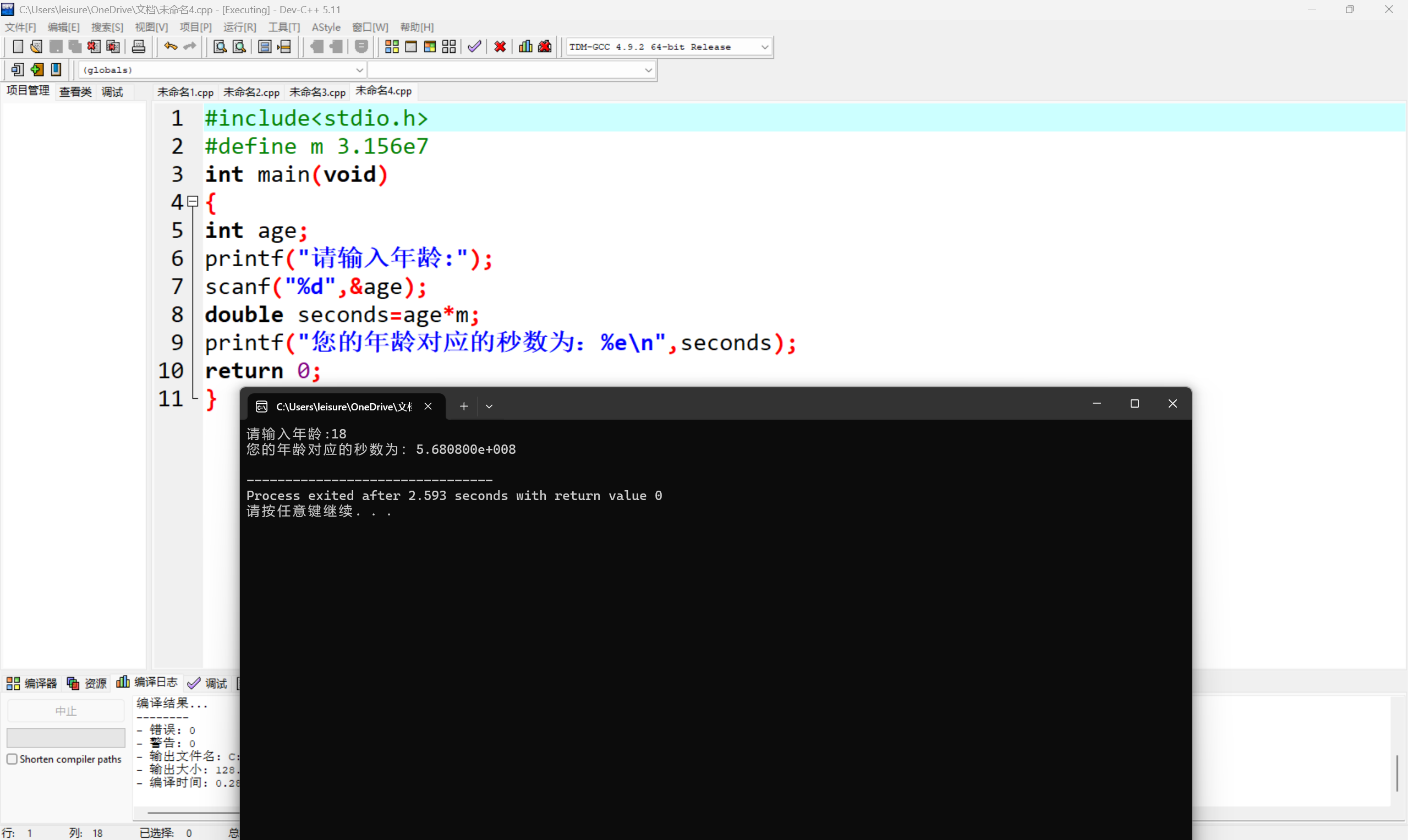Add a new terminal tab with plus
Screen dimensions: 1408x840
[464, 406]
